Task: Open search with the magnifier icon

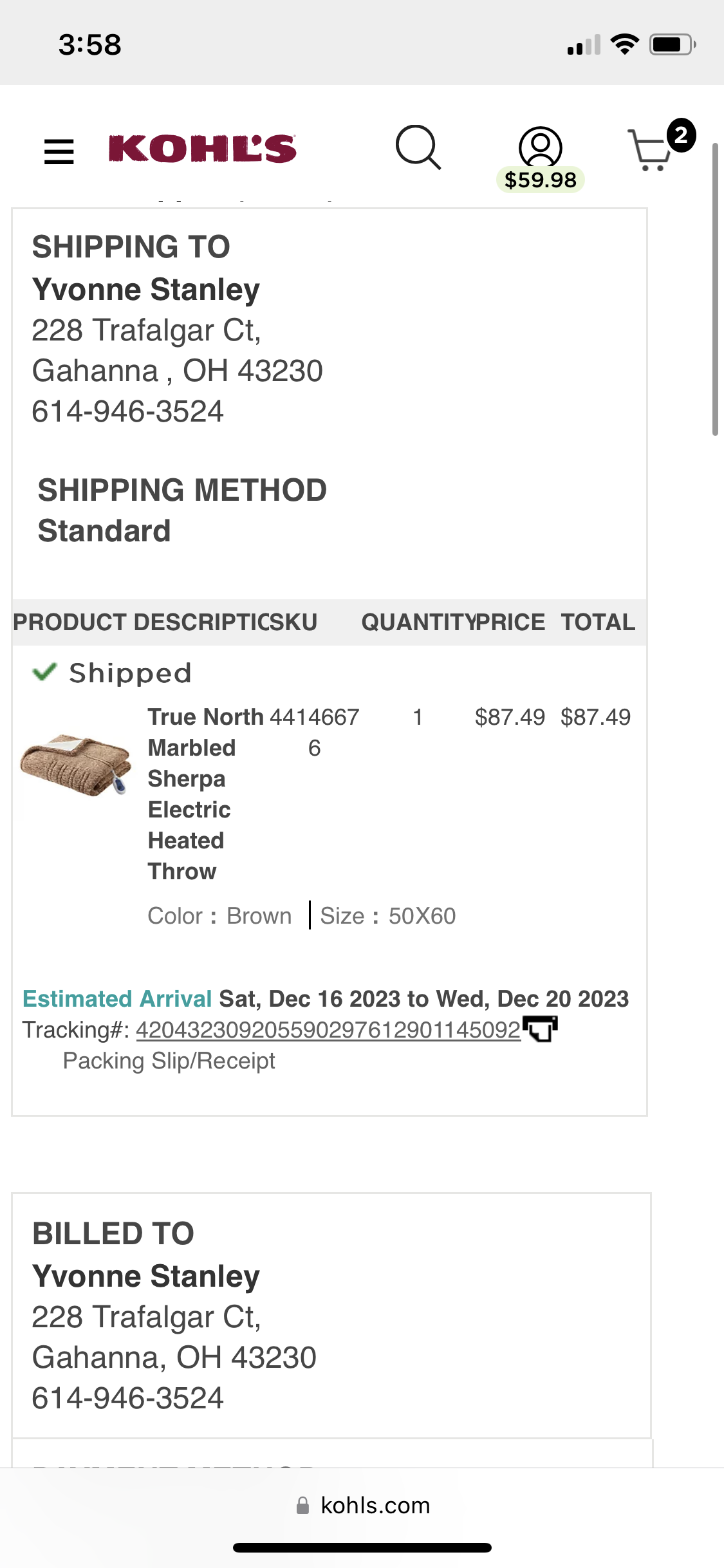Action: click(x=418, y=147)
